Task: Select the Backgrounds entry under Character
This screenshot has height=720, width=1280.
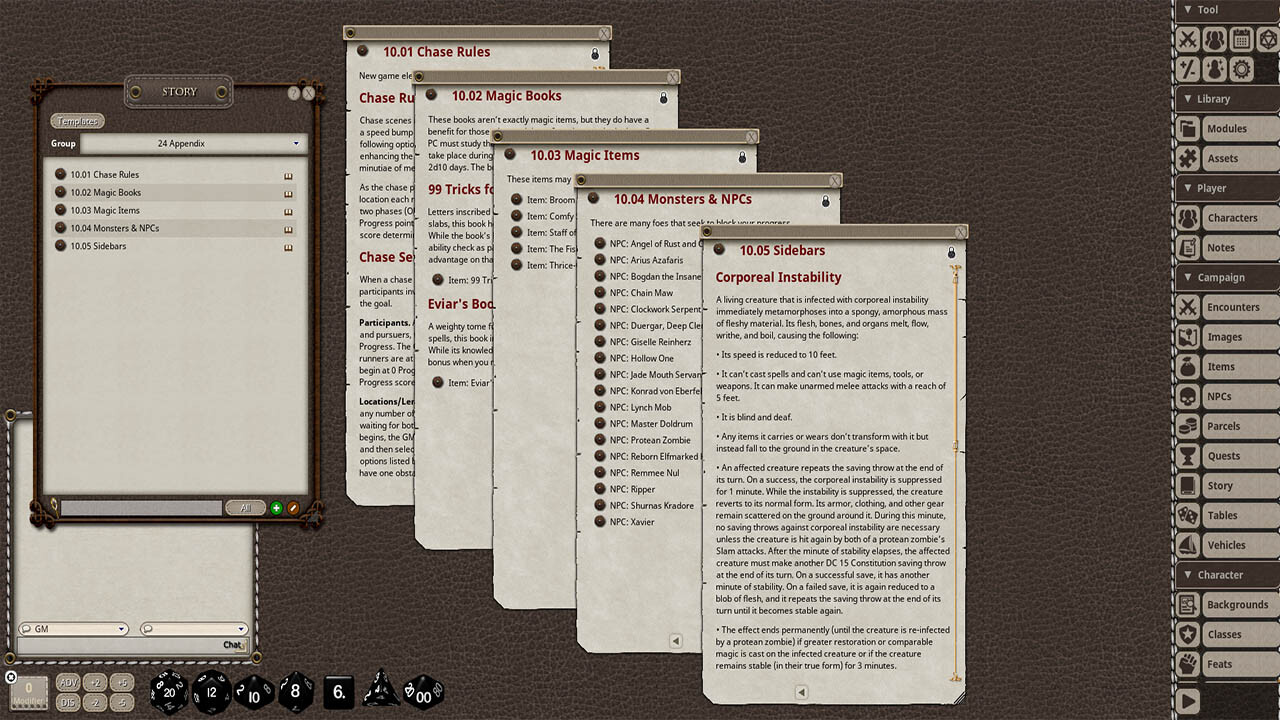Action: pos(1238,604)
